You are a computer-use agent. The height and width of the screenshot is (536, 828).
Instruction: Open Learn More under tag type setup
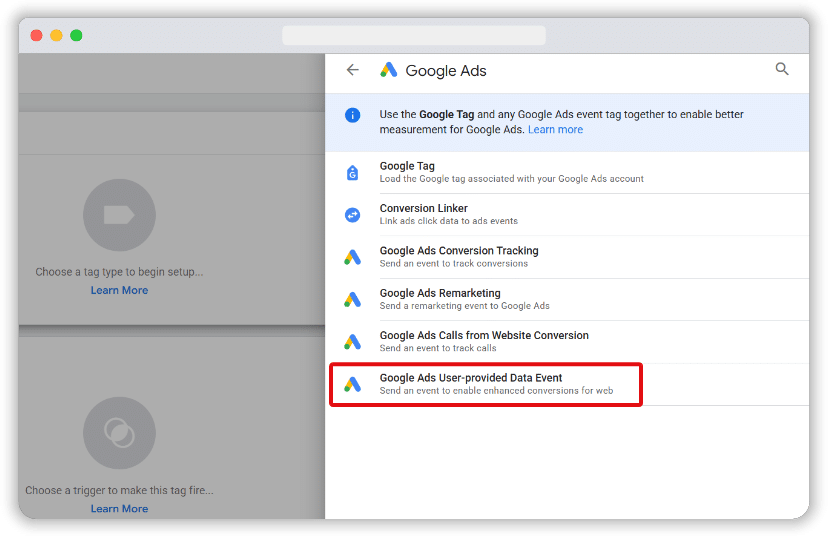119,290
